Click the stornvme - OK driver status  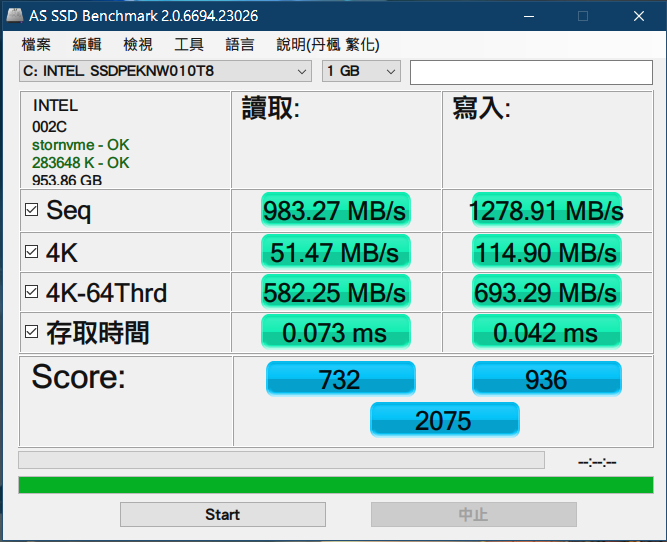80,145
